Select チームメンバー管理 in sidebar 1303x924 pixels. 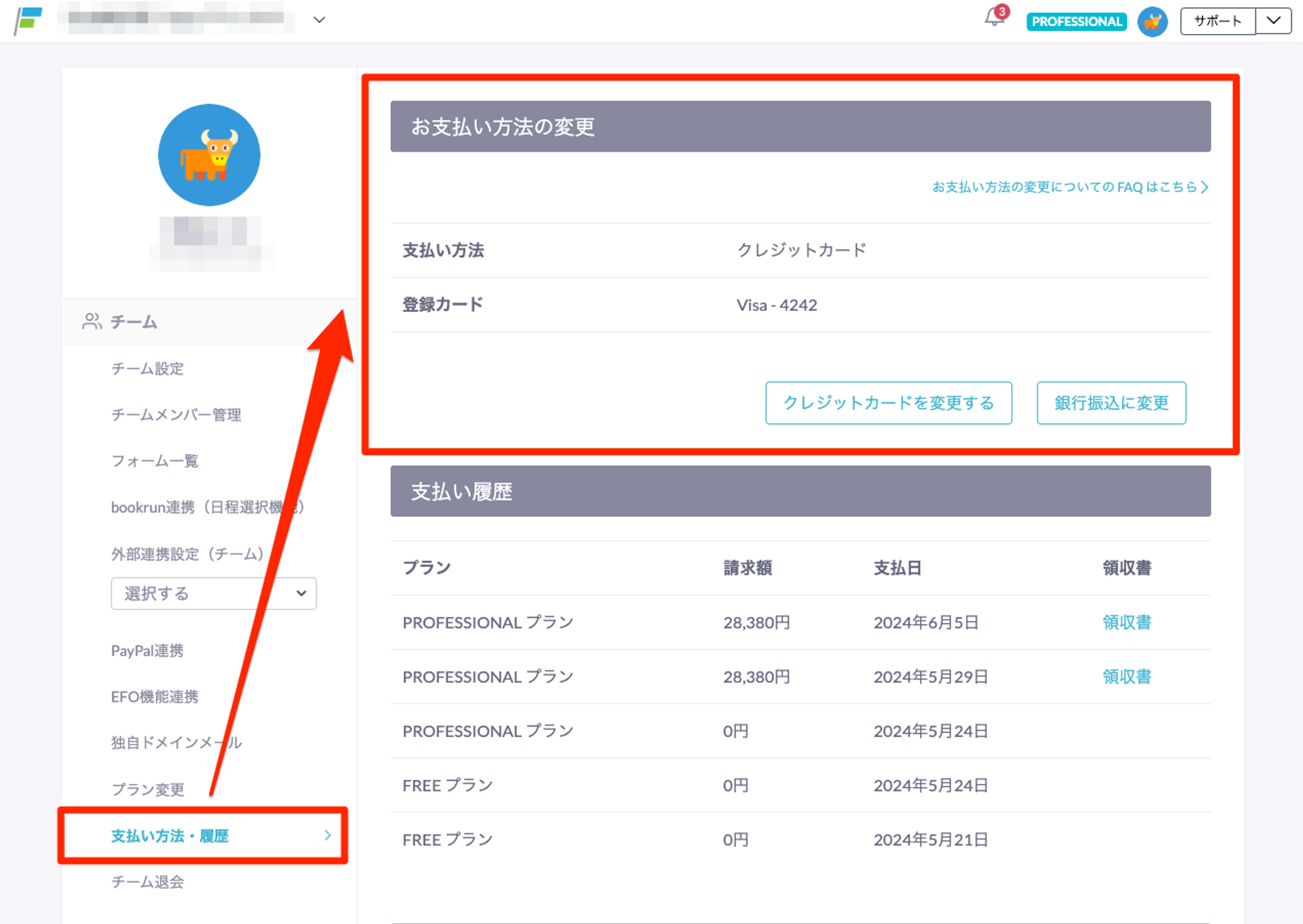coord(176,415)
